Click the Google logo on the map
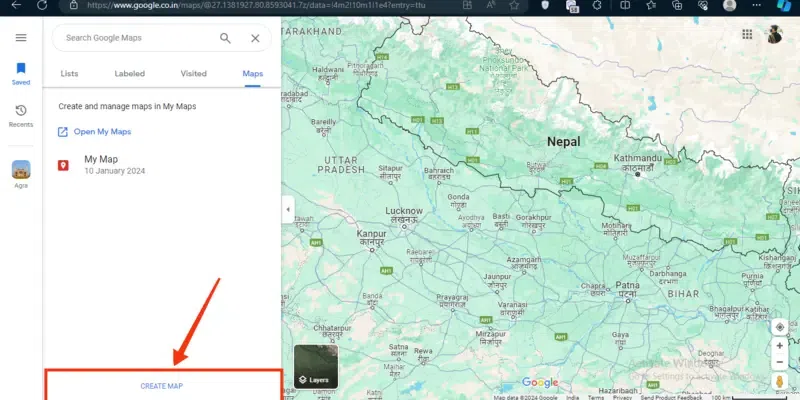Screen dimensions: 800x400 [x=540, y=383]
